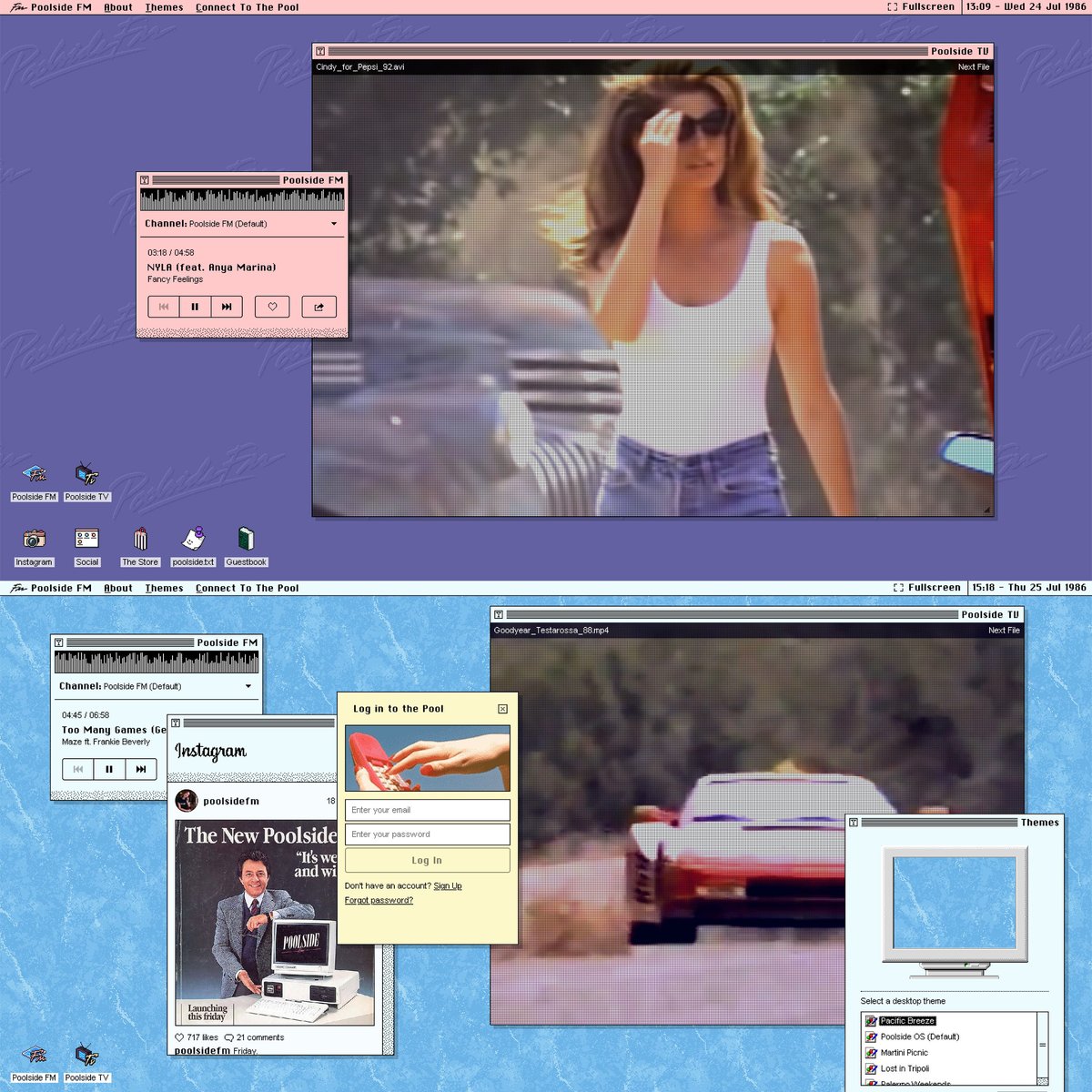Open the Social desktop icon

click(86, 540)
